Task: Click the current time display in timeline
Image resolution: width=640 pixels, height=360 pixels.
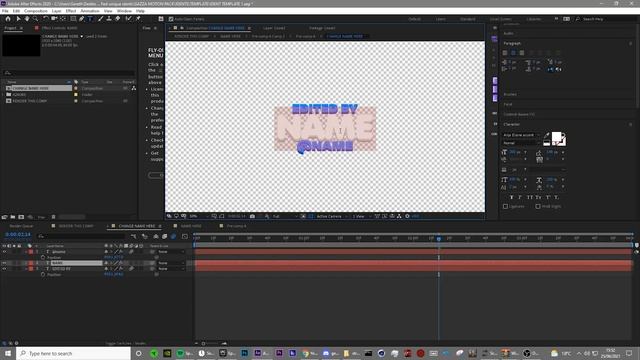Action: point(18,235)
